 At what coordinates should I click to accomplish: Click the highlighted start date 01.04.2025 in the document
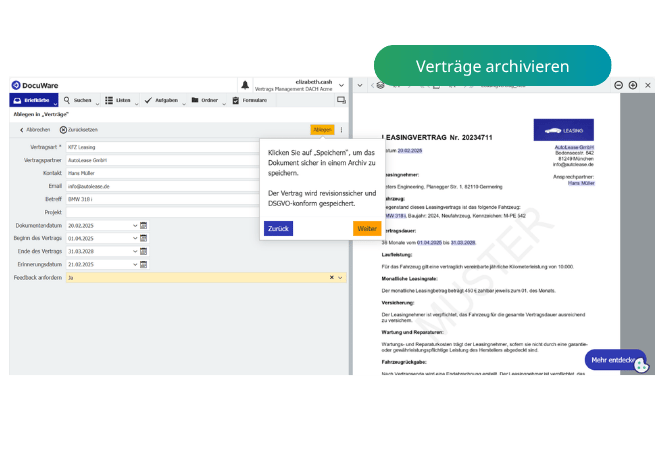429,243
